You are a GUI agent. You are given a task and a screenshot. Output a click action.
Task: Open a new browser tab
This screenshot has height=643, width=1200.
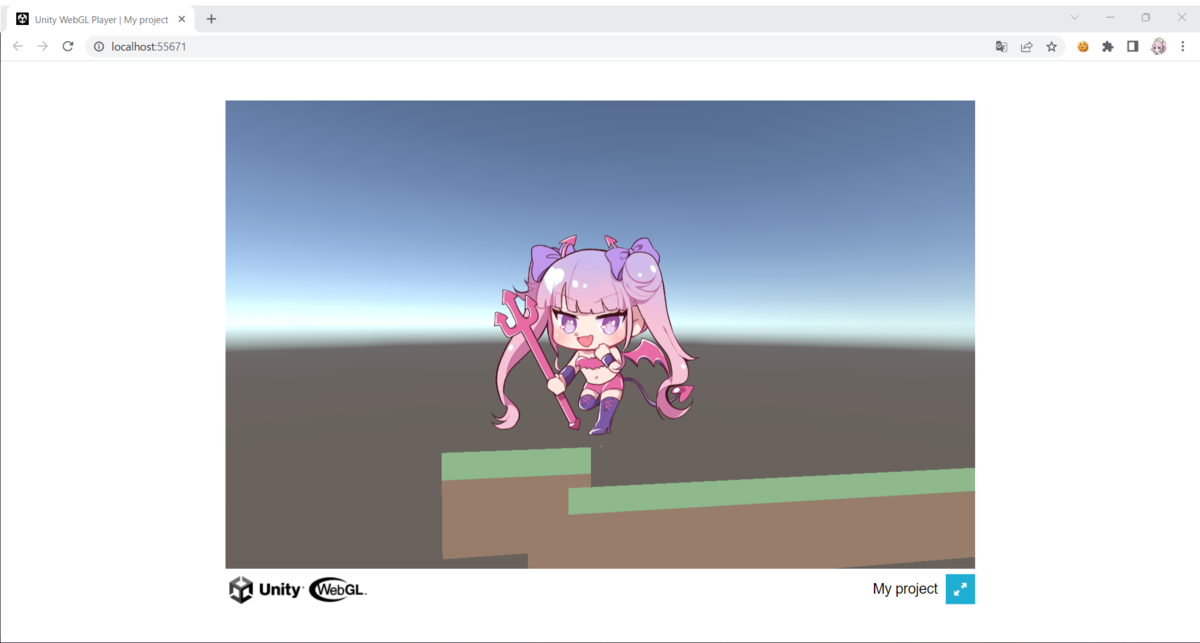[211, 19]
